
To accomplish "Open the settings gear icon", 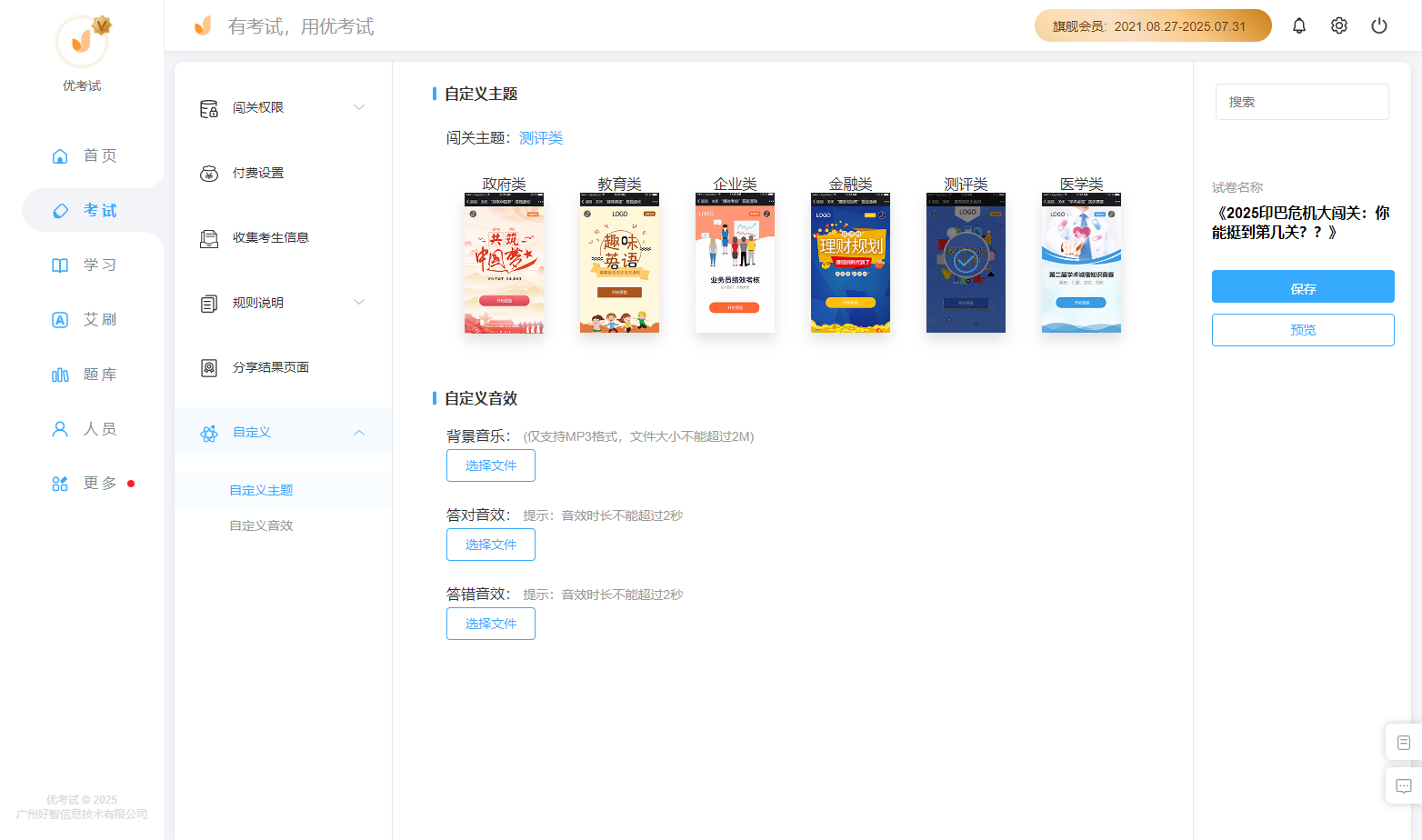I will 1339,25.
